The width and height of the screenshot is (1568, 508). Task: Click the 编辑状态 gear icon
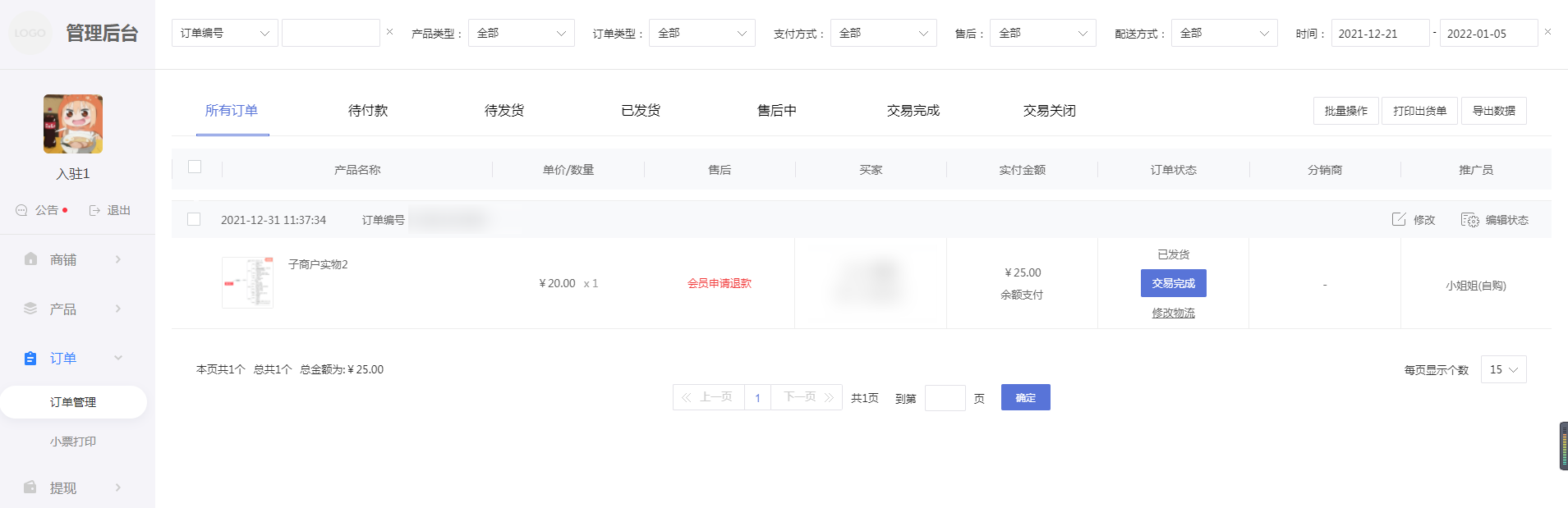1469,219
